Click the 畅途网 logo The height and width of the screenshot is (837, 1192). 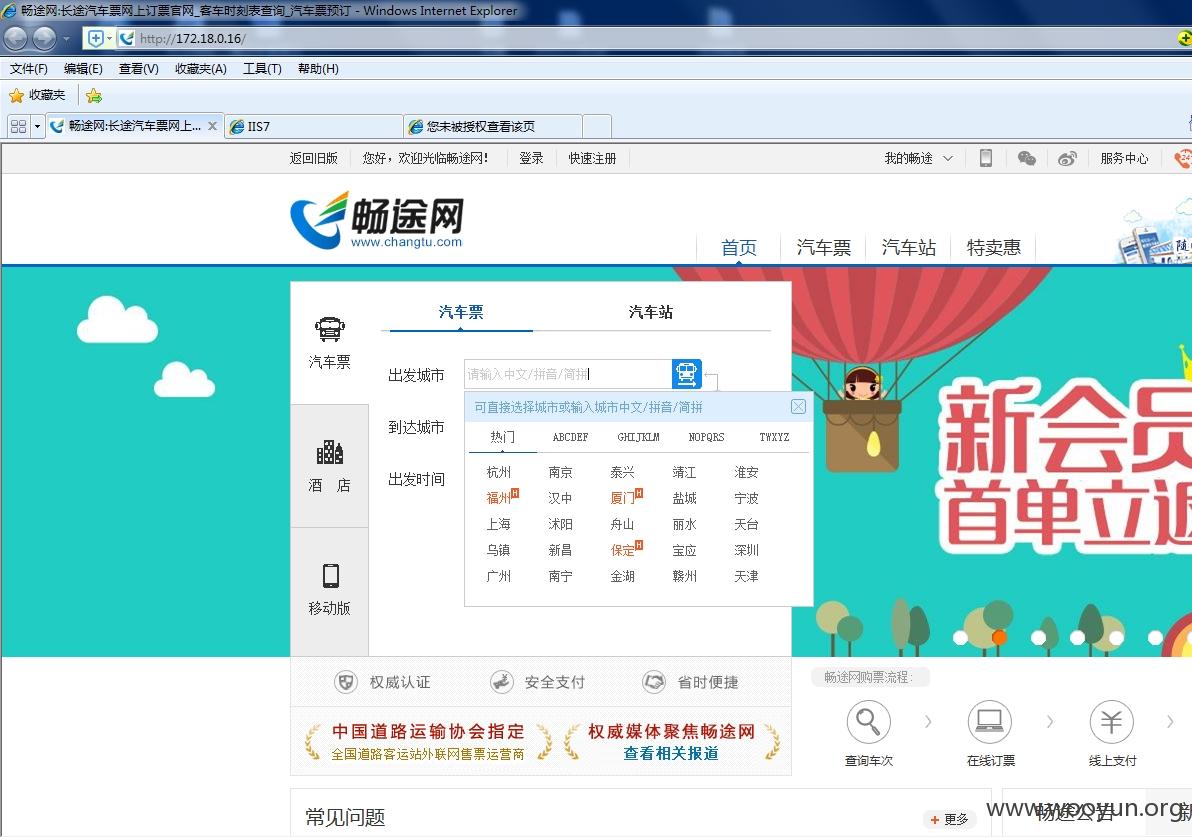click(x=377, y=220)
